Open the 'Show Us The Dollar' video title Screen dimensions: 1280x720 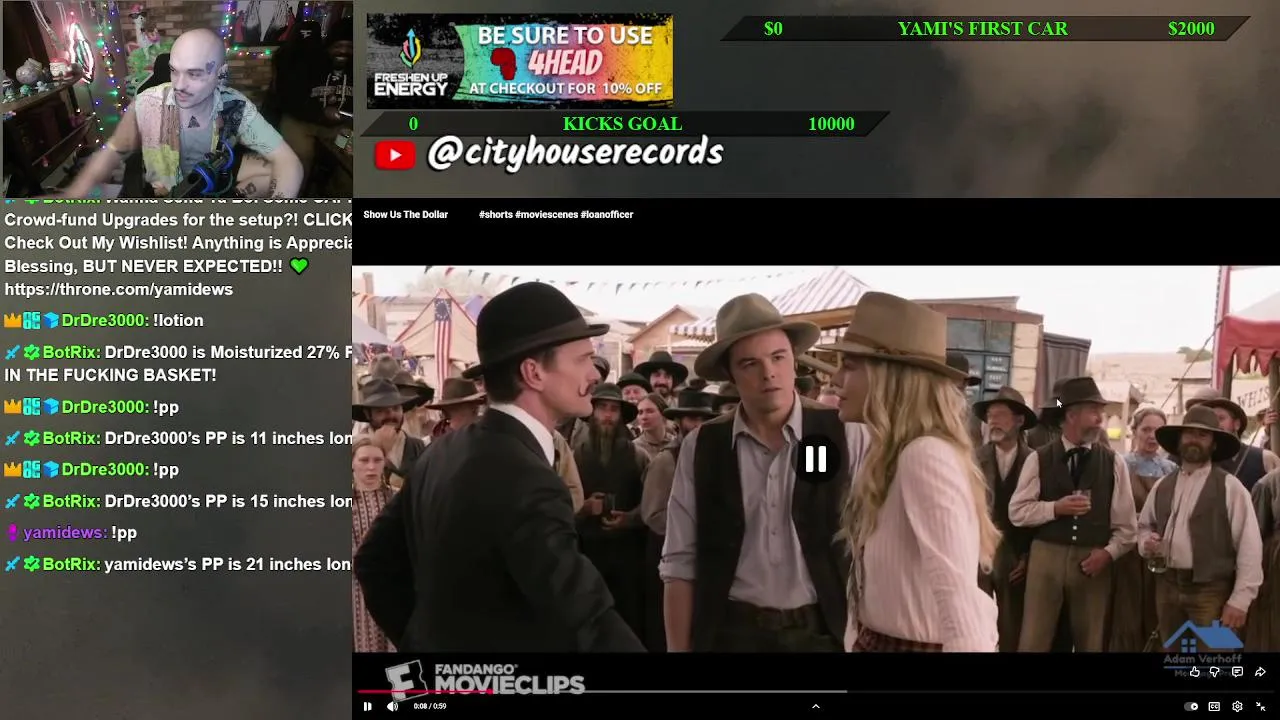point(405,214)
